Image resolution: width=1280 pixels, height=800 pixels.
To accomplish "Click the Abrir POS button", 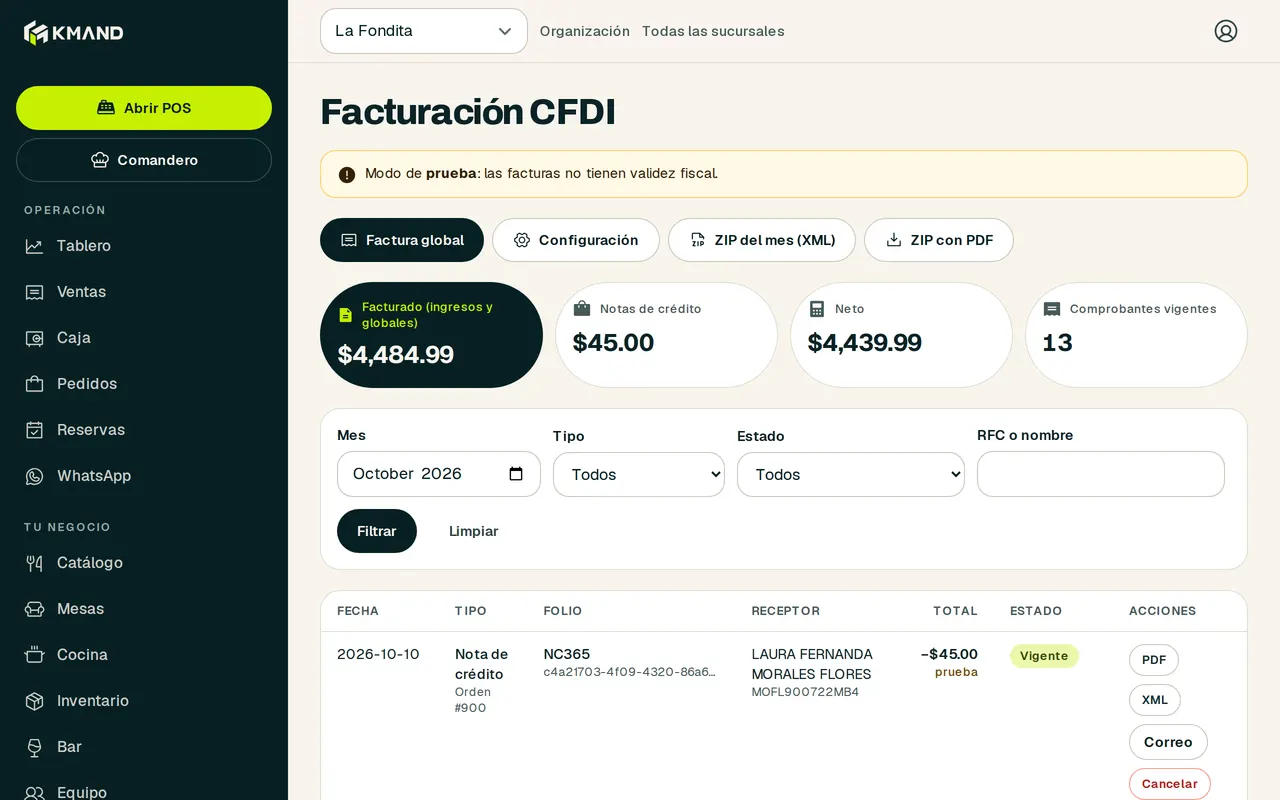I will 144,108.
